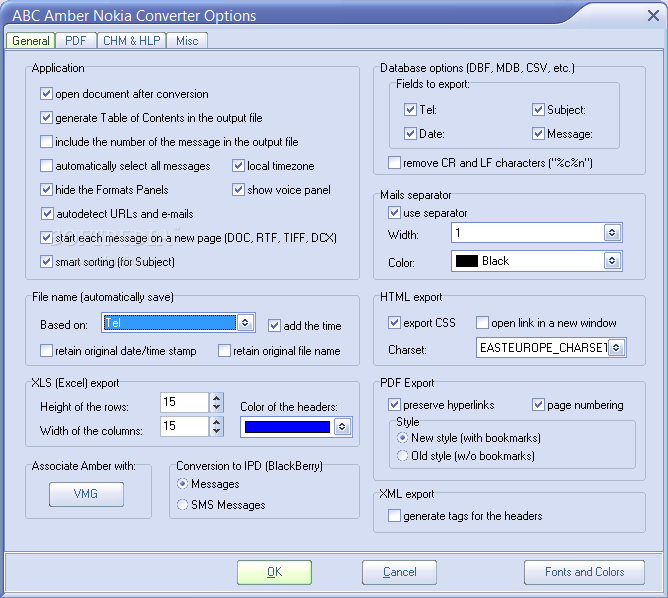Screen dimensions: 668x598
Task: Increase Height of the rows value
Action: tap(216, 398)
